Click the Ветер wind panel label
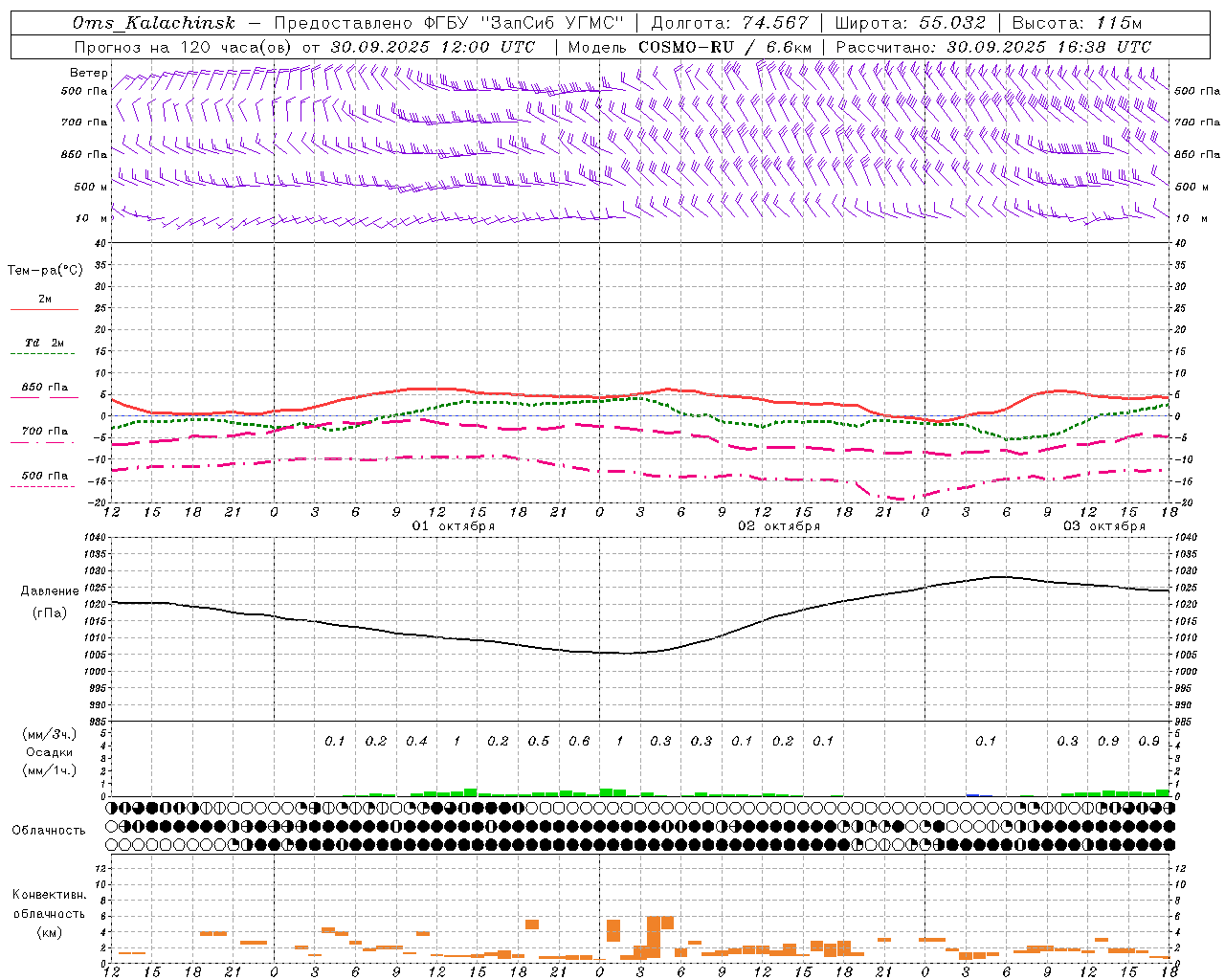 (x=89, y=73)
